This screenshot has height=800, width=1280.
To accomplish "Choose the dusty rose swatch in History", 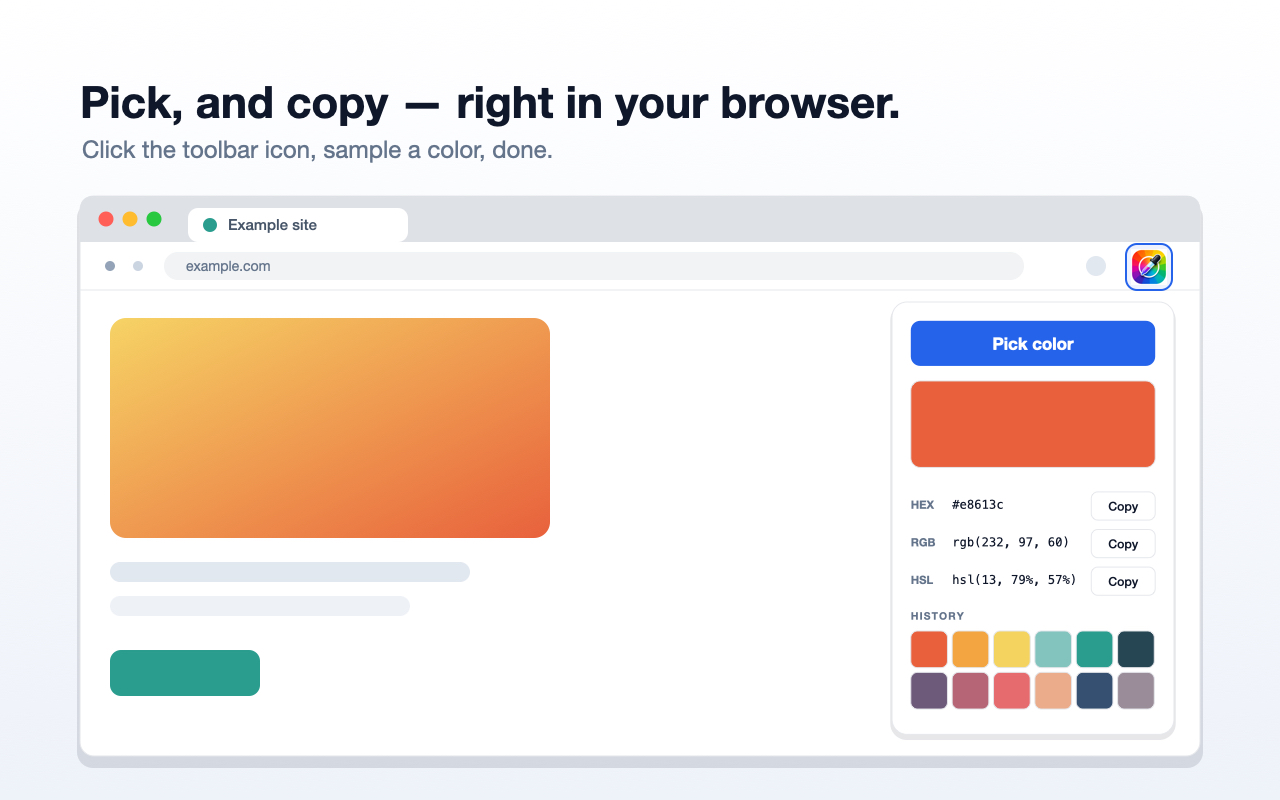I will click(x=970, y=691).
